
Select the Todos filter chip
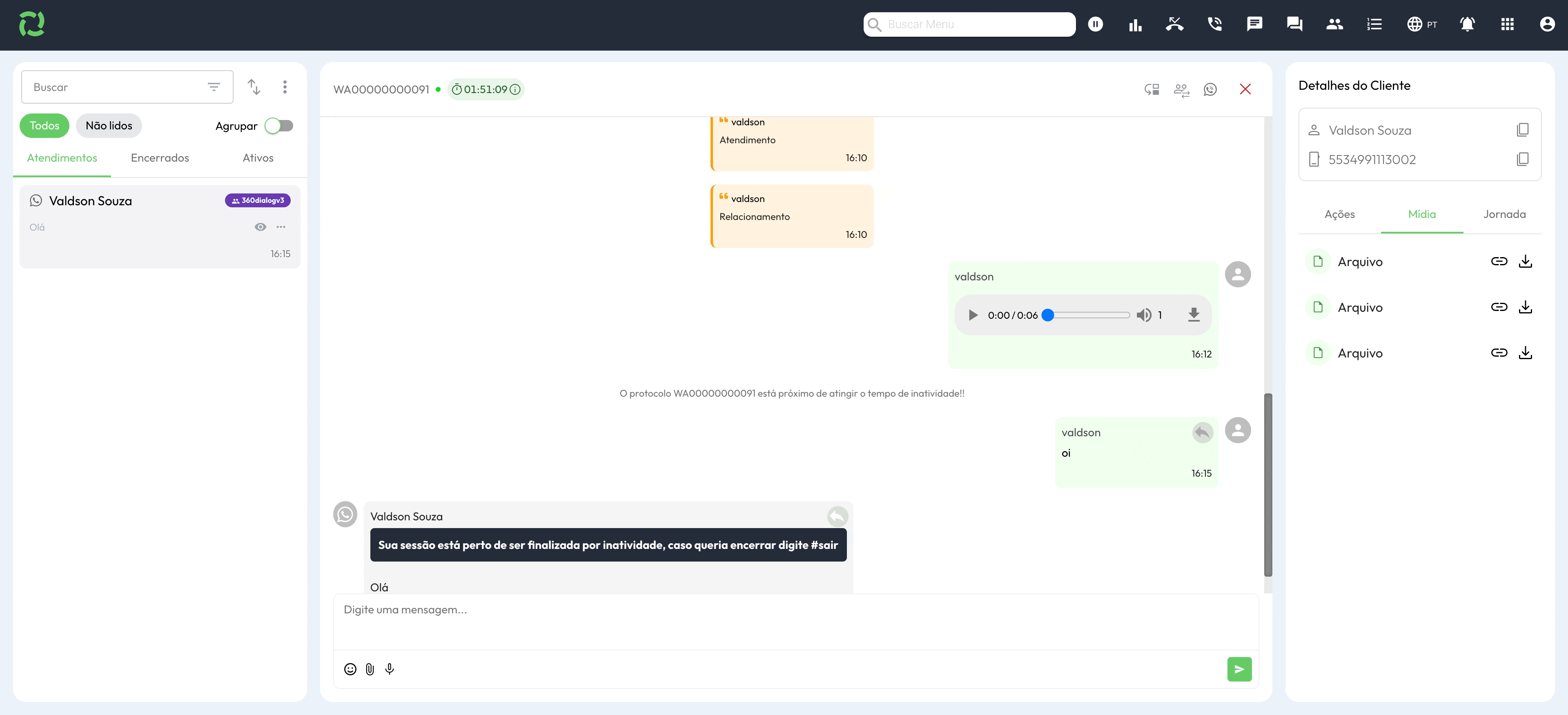click(x=45, y=126)
